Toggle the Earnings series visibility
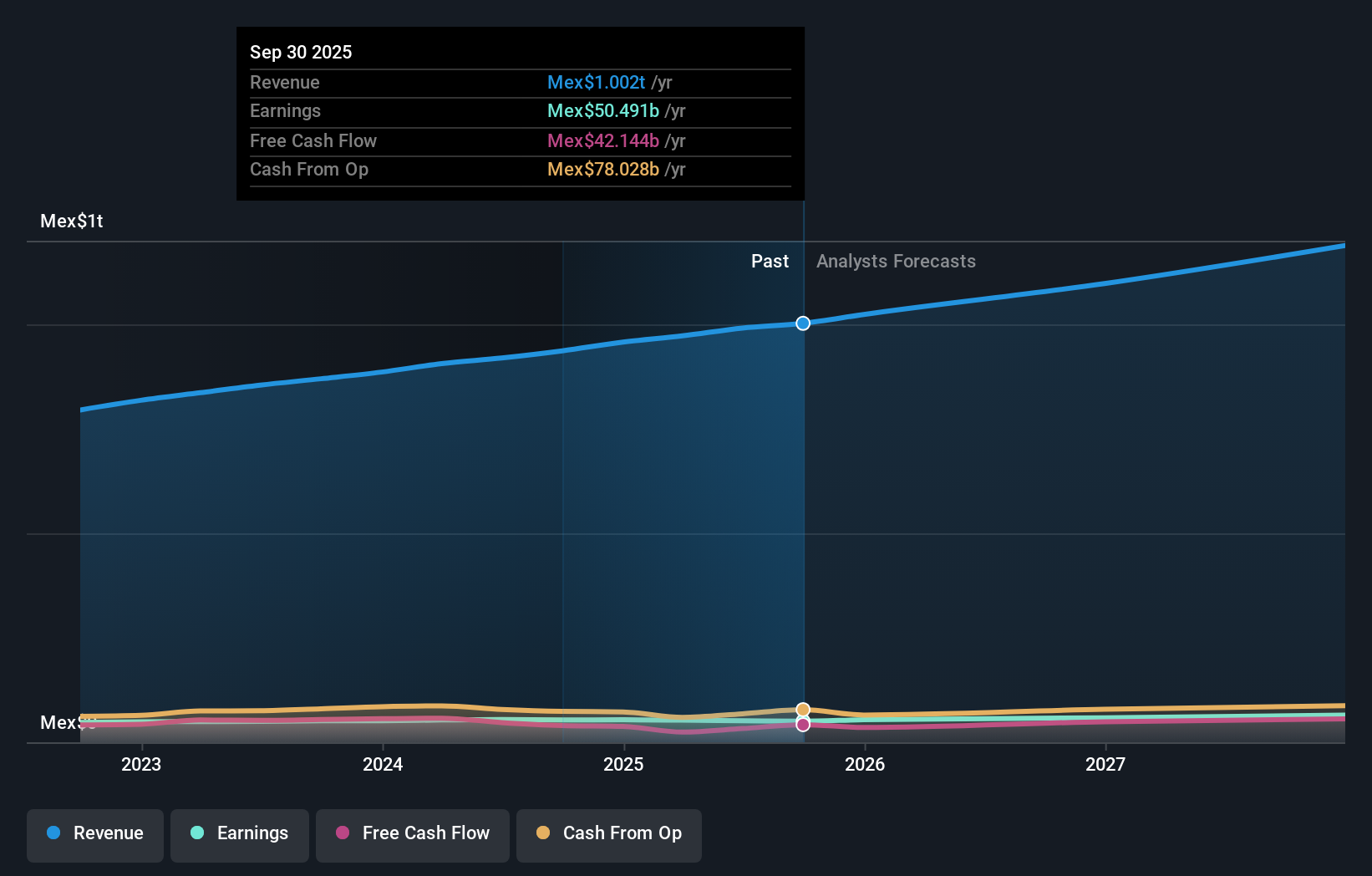1372x876 pixels. coord(239,834)
